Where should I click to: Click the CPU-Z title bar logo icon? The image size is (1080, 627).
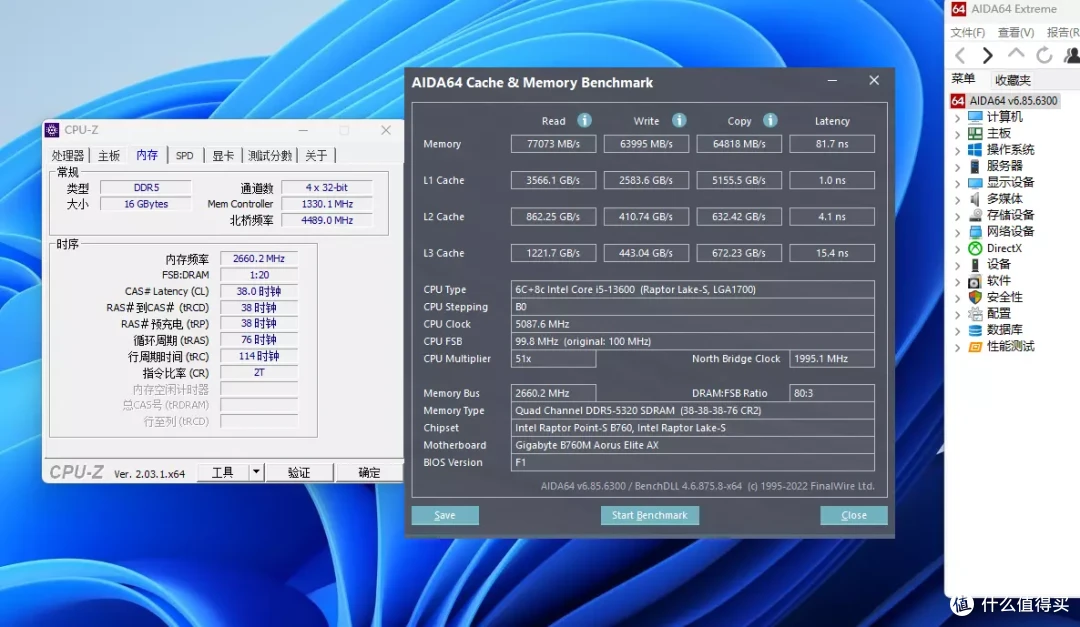52,130
